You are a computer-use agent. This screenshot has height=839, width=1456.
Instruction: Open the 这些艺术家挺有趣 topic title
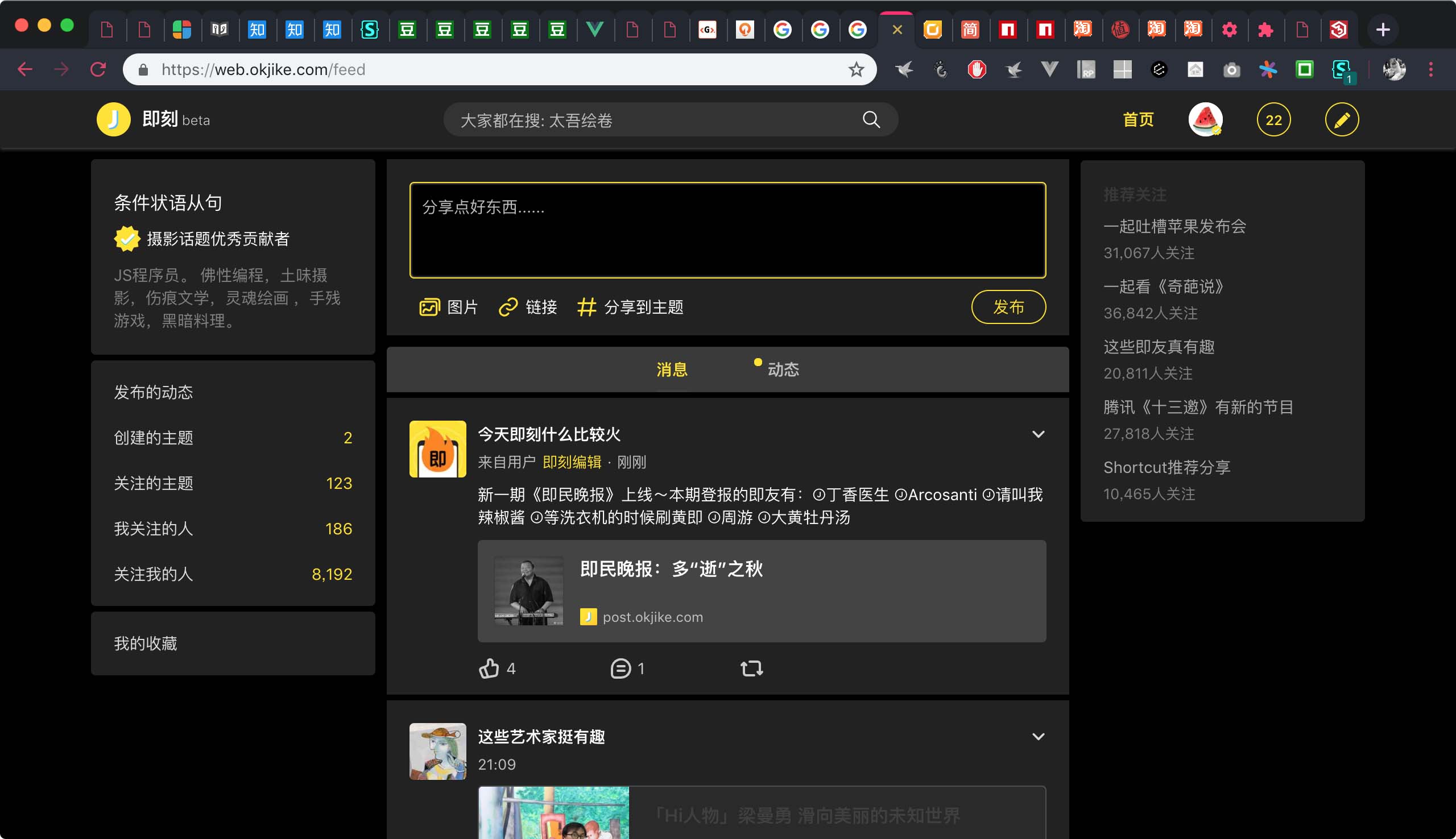click(x=541, y=737)
